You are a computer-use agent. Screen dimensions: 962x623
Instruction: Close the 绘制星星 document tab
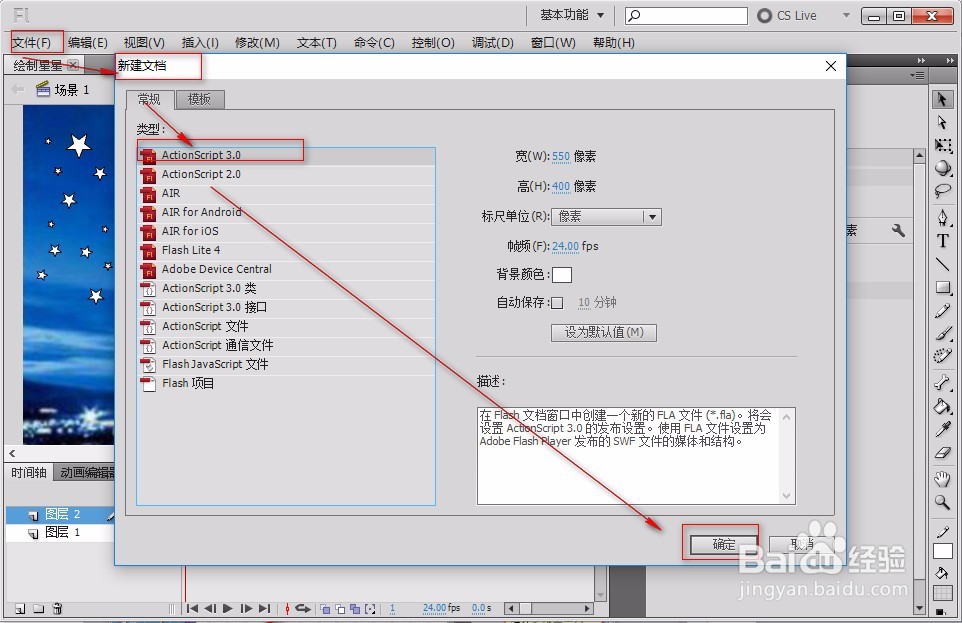pyautogui.click(x=72, y=64)
